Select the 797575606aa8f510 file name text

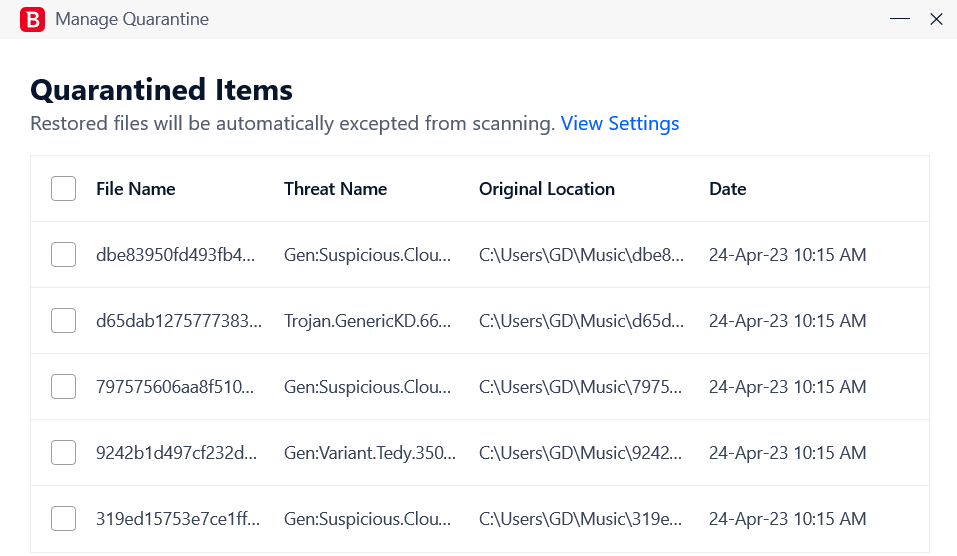(x=175, y=386)
